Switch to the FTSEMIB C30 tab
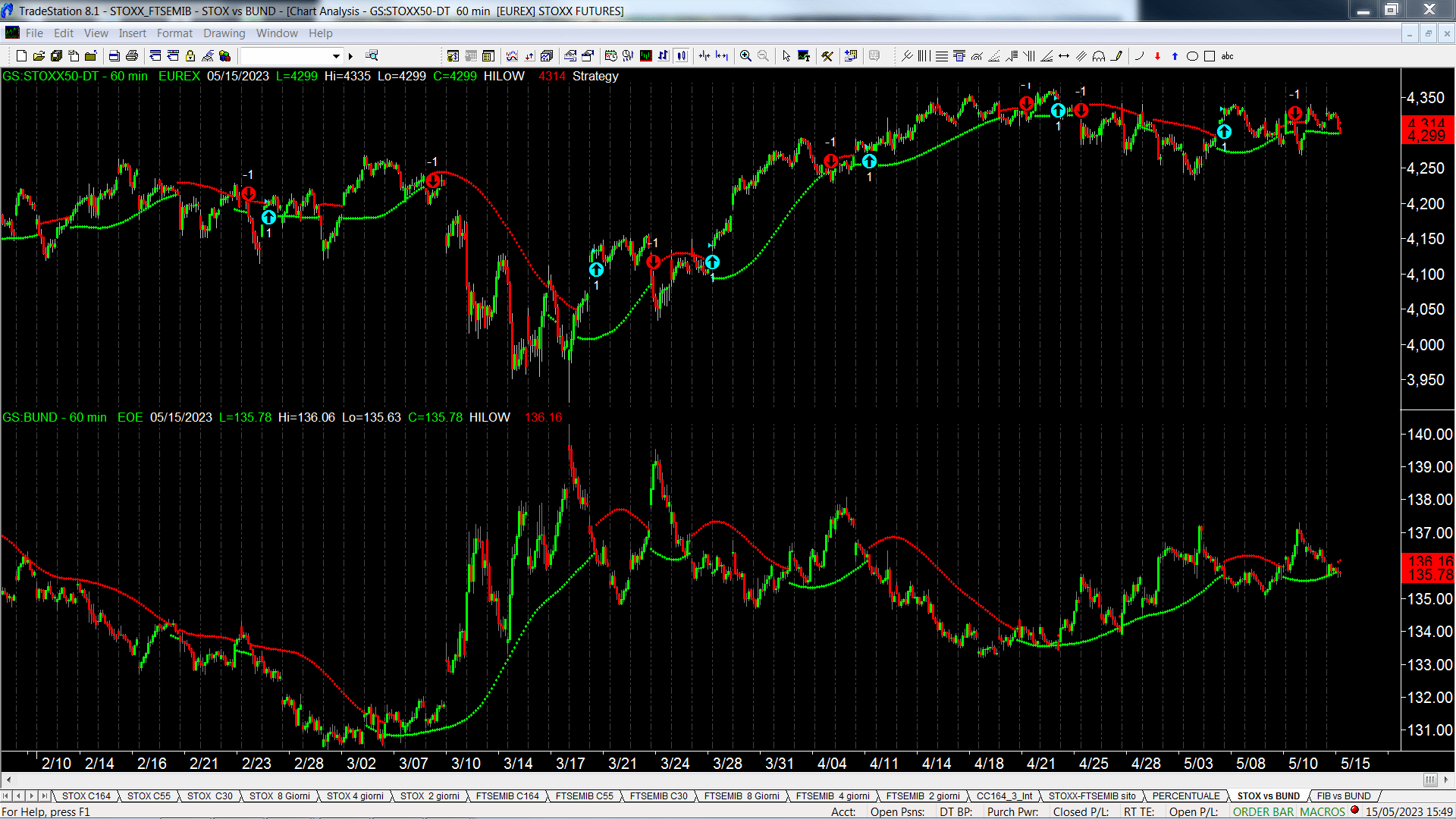 tap(659, 796)
